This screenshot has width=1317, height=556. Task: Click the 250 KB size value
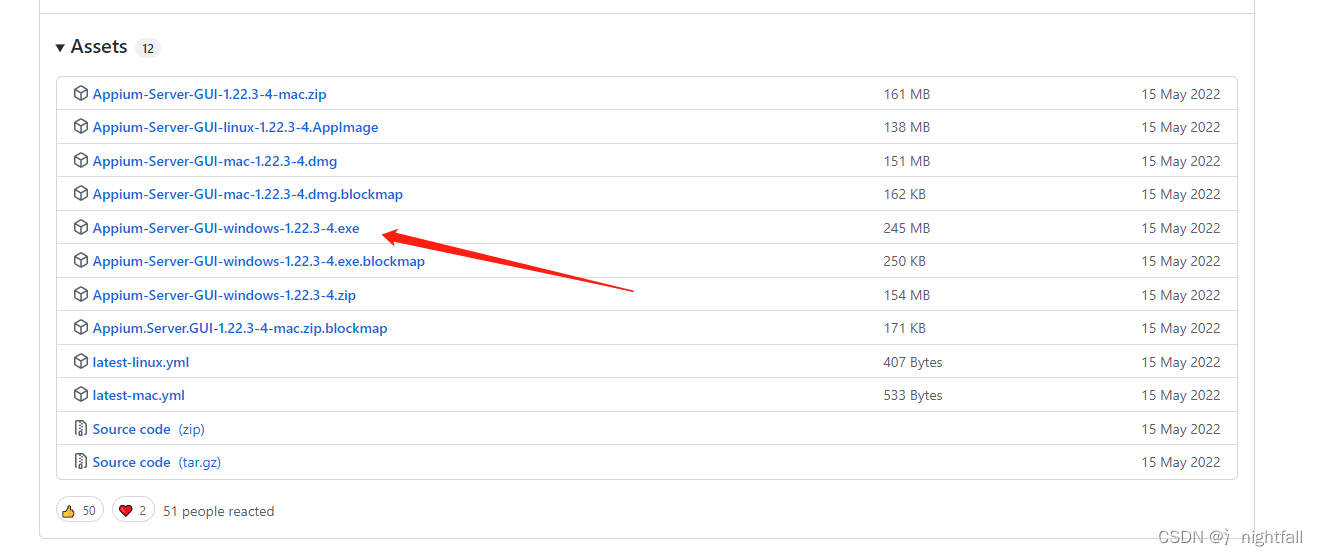pos(905,261)
